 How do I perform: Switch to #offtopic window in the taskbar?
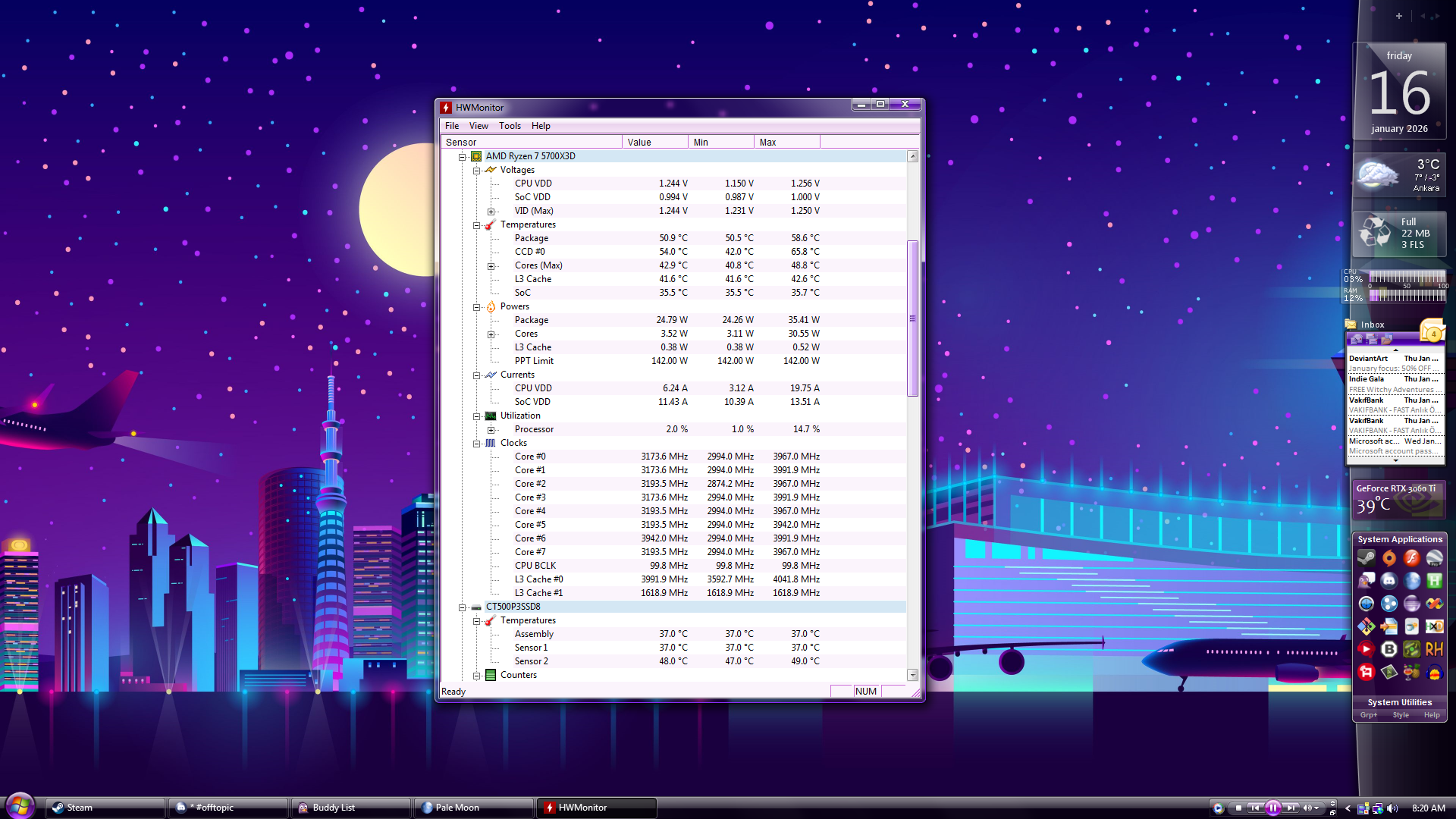point(228,808)
